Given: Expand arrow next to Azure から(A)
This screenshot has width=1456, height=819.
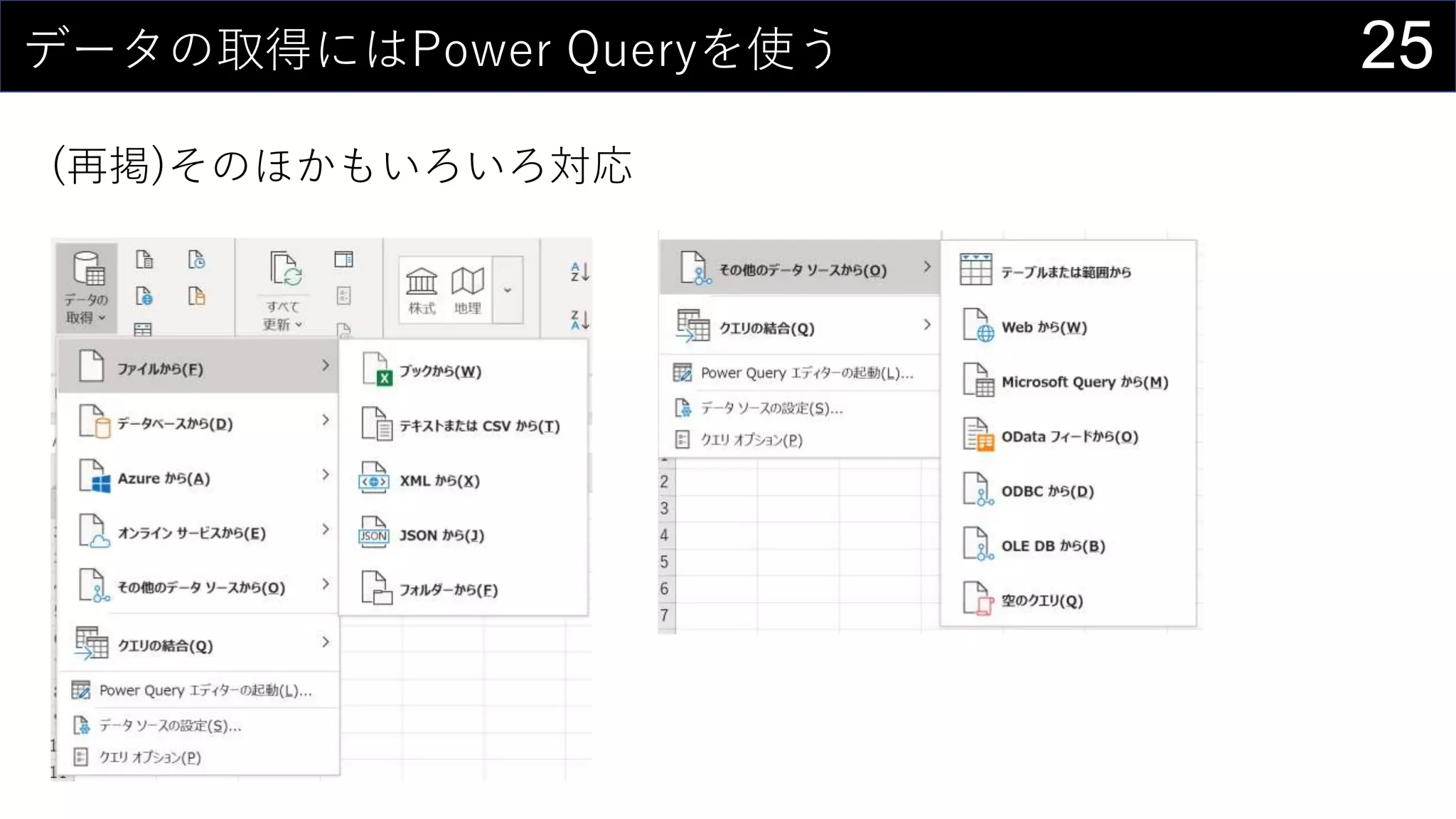Looking at the screenshot, I should pos(325,474).
